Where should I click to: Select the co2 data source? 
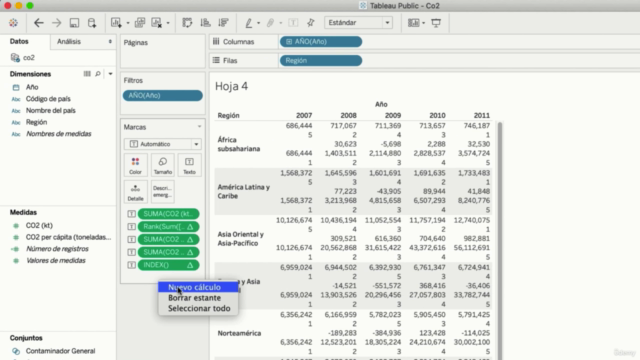coord(29,58)
